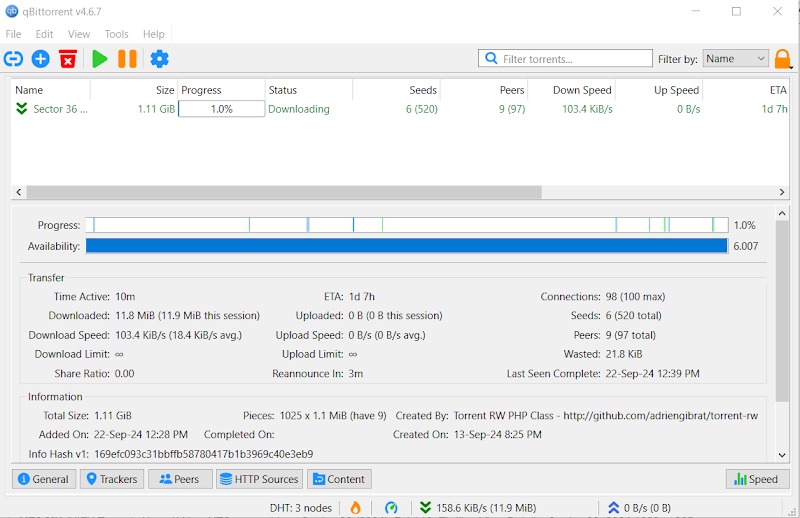Click the Downloading status cell
Viewport: 800px width, 518px height.
tap(299, 109)
